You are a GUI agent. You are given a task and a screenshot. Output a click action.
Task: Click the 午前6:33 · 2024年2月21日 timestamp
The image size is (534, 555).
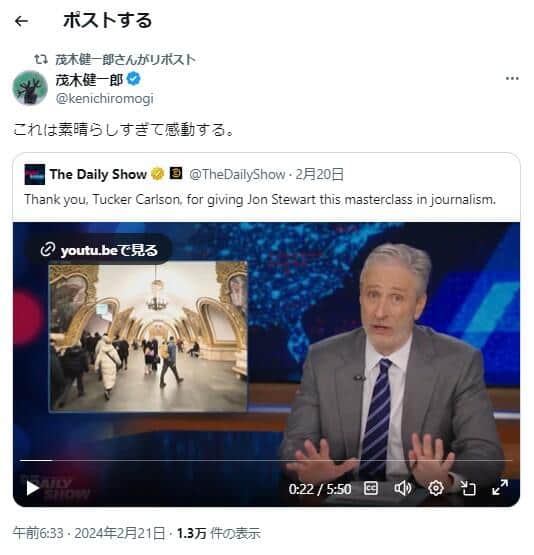click(89, 533)
